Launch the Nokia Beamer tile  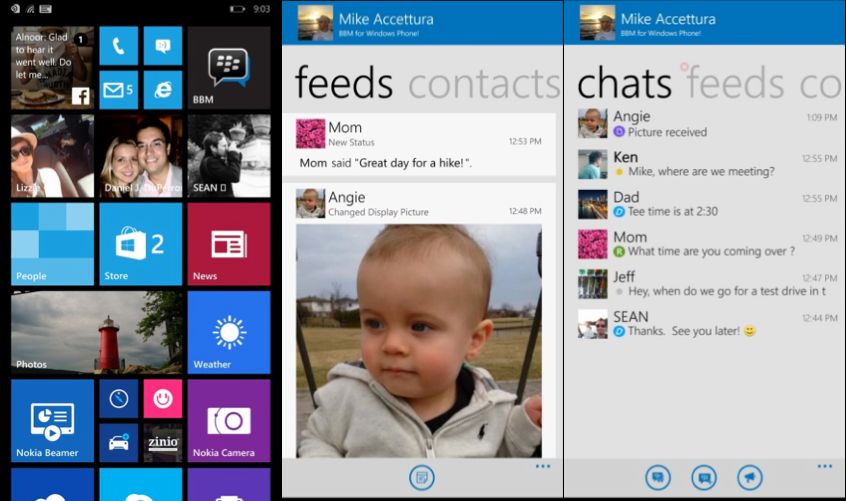pos(52,421)
